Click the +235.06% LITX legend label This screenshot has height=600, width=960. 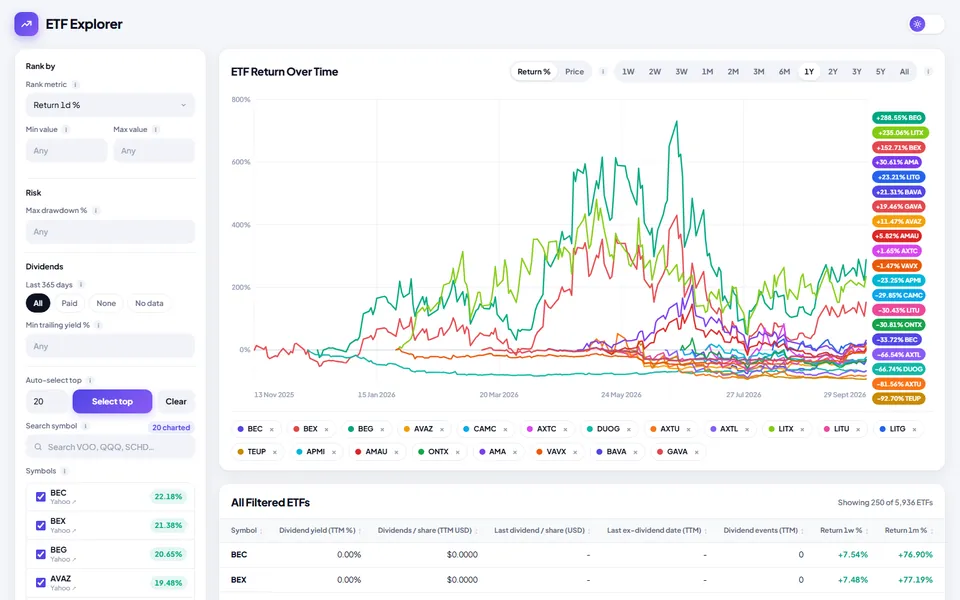click(x=901, y=133)
